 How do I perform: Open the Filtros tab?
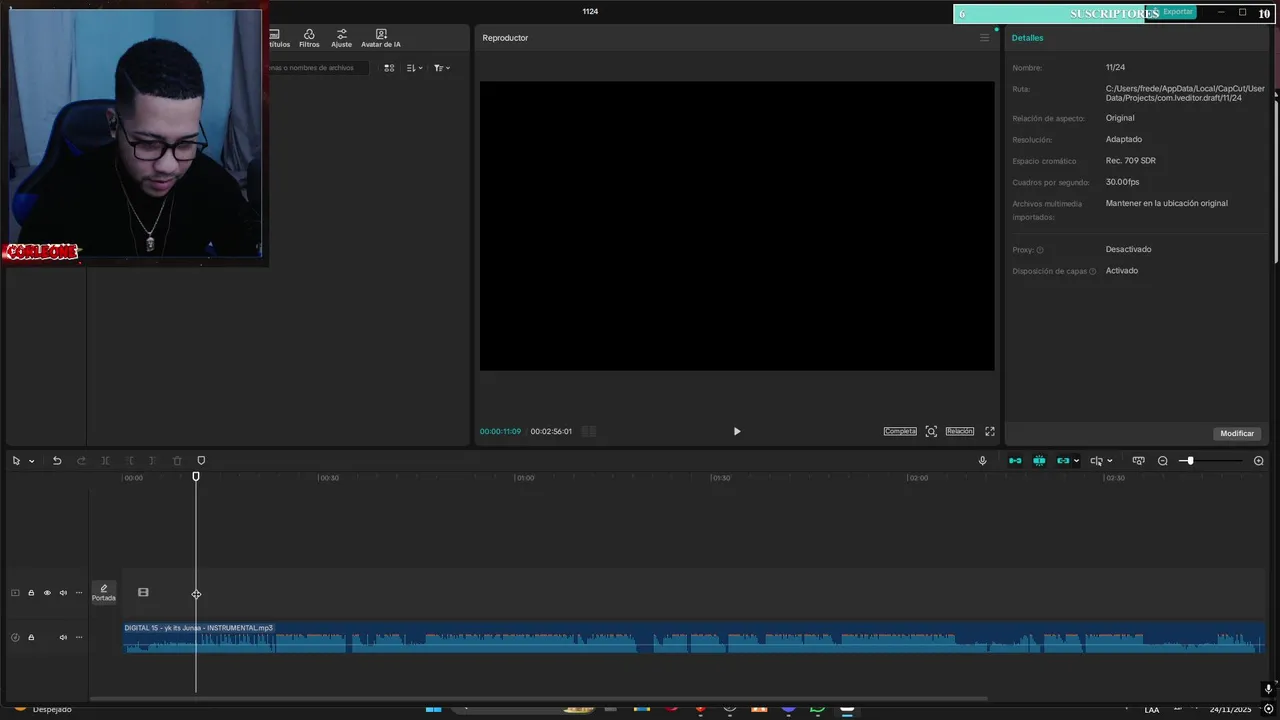[309, 38]
